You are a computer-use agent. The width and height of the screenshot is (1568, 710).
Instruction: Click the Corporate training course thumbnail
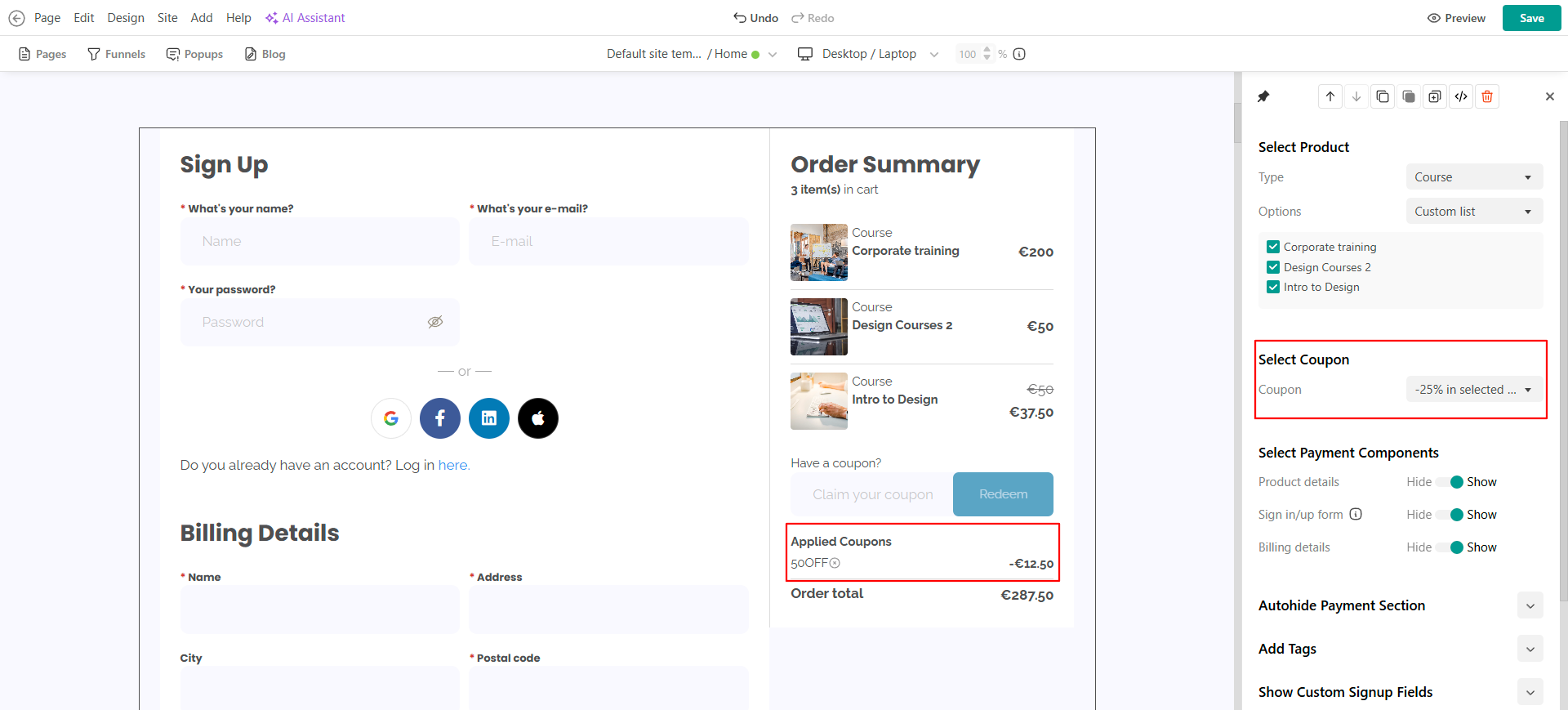click(x=819, y=252)
